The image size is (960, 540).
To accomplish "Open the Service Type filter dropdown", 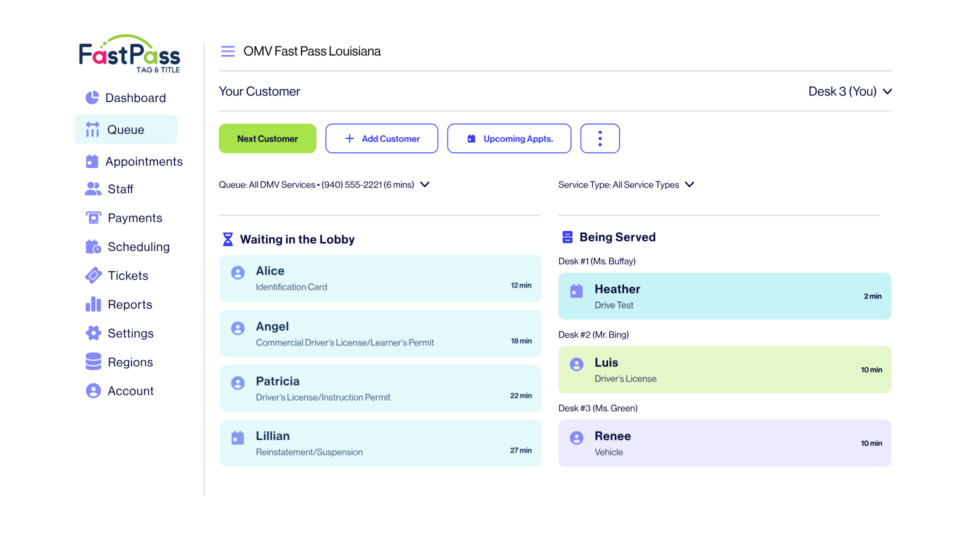I will coord(626,184).
